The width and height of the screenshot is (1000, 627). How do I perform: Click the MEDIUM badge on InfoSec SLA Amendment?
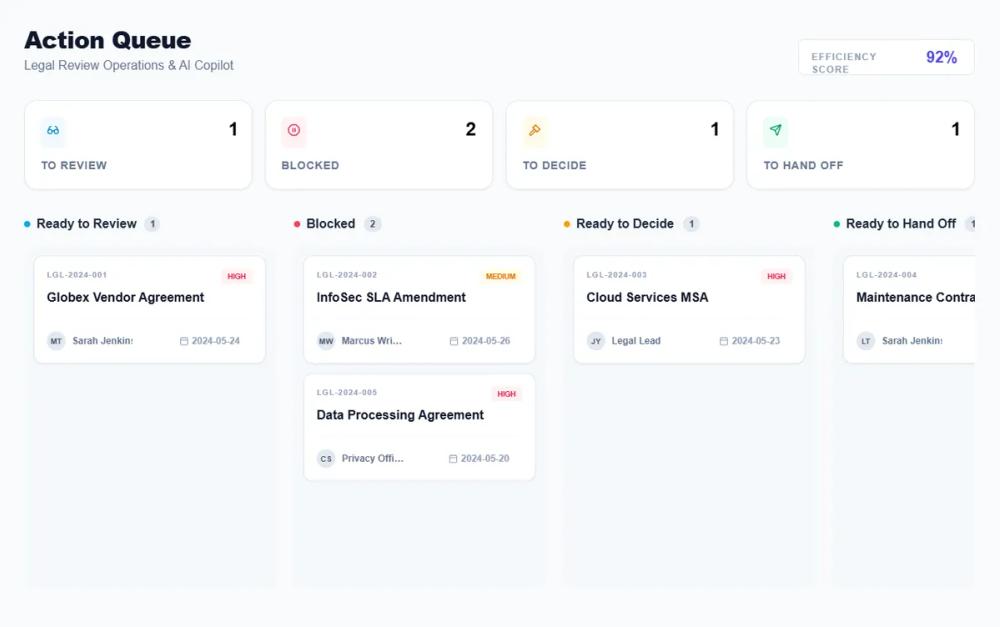(x=503, y=276)
